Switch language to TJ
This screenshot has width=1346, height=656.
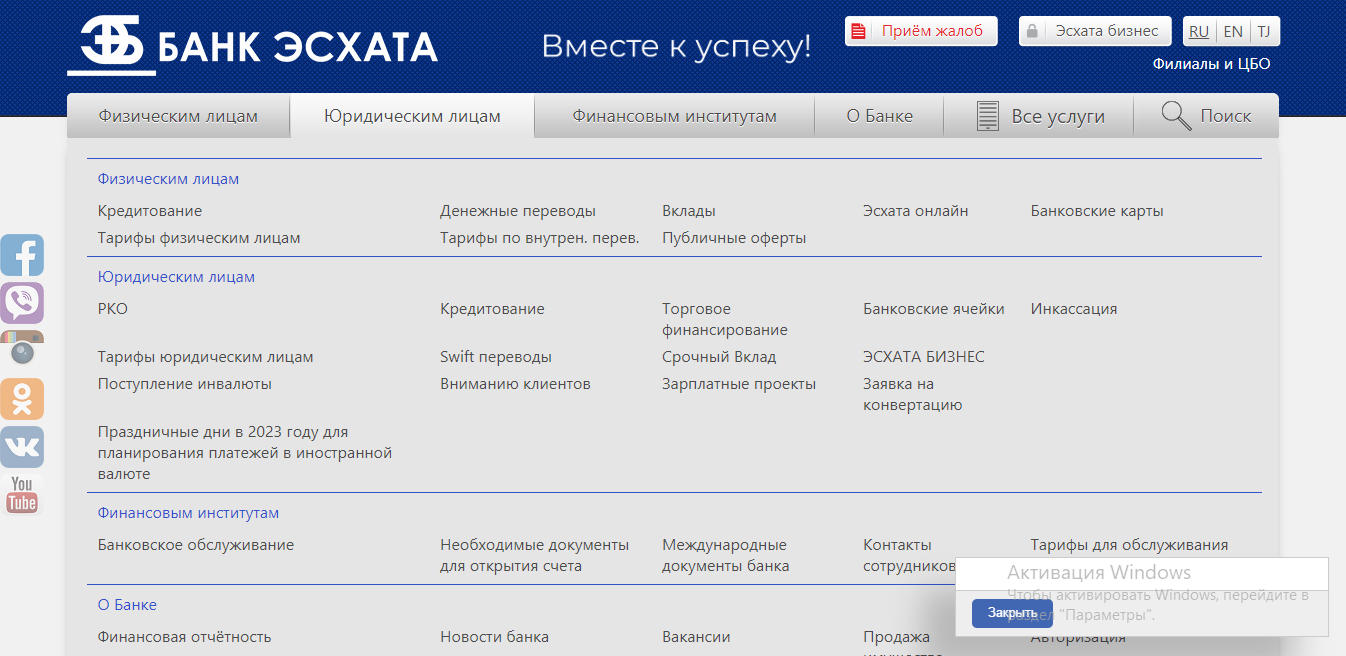(x=1264, y=31)
